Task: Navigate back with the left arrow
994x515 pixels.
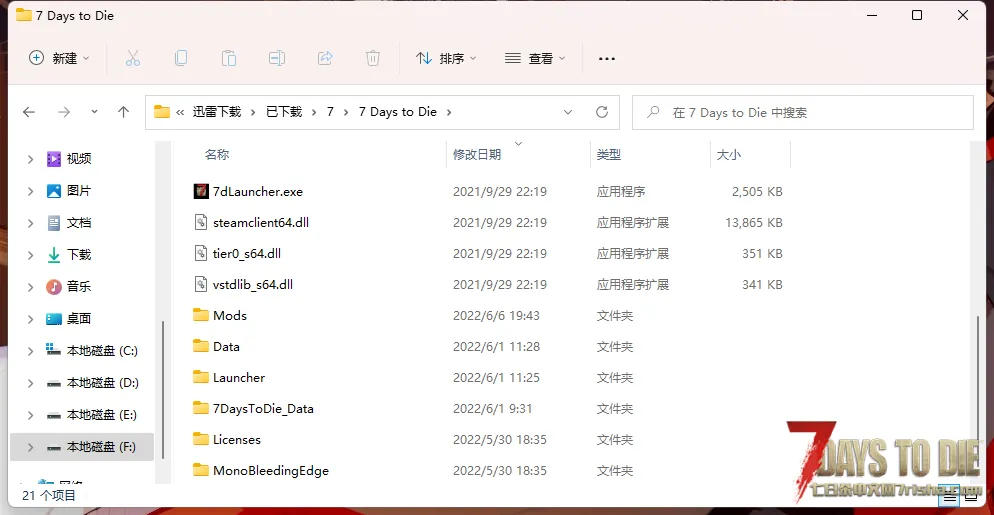Action: click(x=29, y=112)
